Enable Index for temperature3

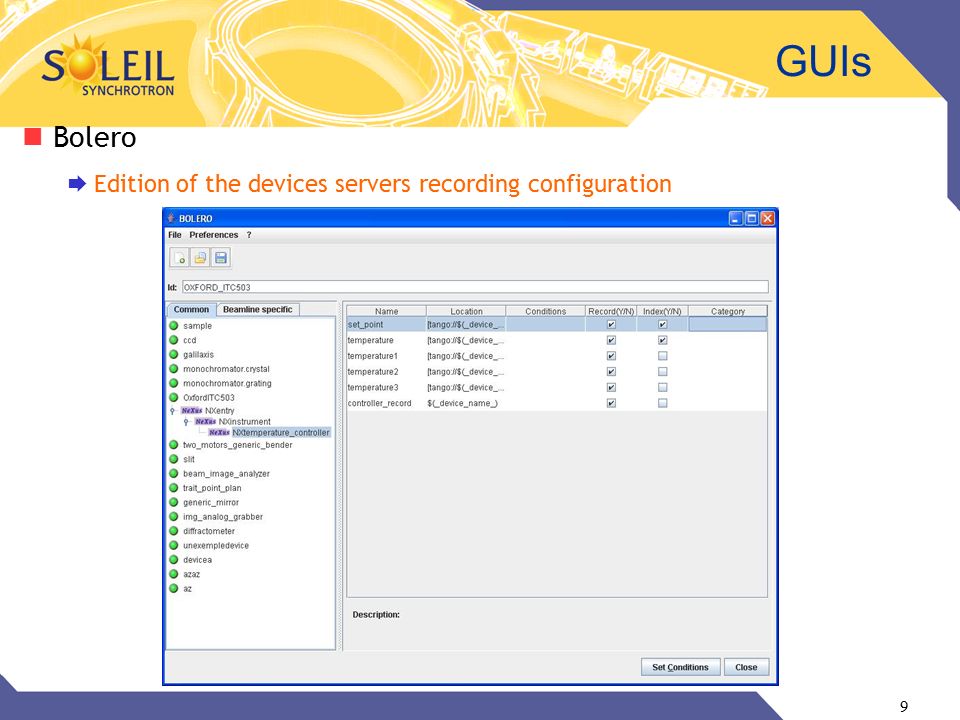(x=662, y=388)
